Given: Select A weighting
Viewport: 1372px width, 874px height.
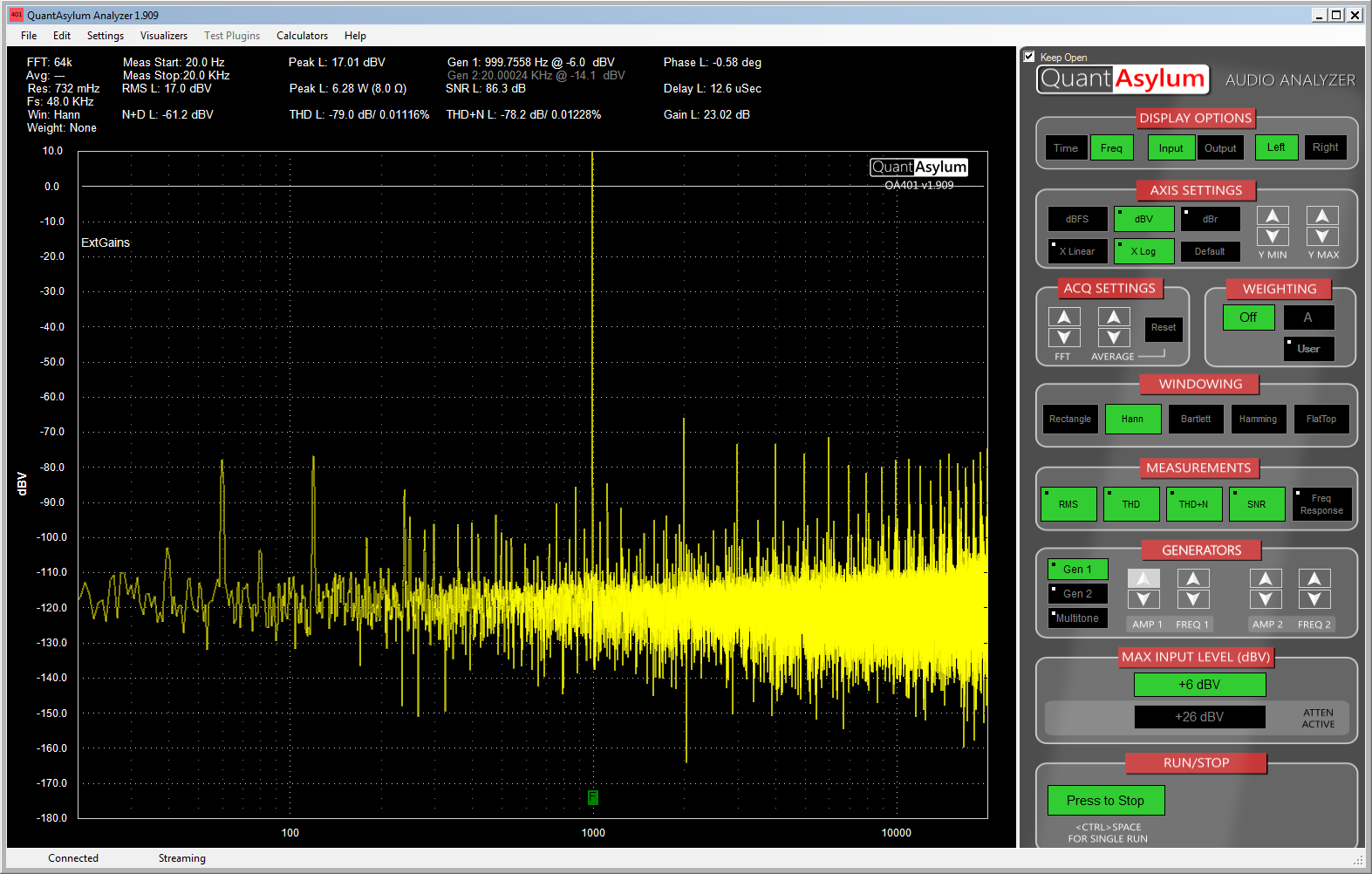Looking at the screenshot, I should 1308,318.
